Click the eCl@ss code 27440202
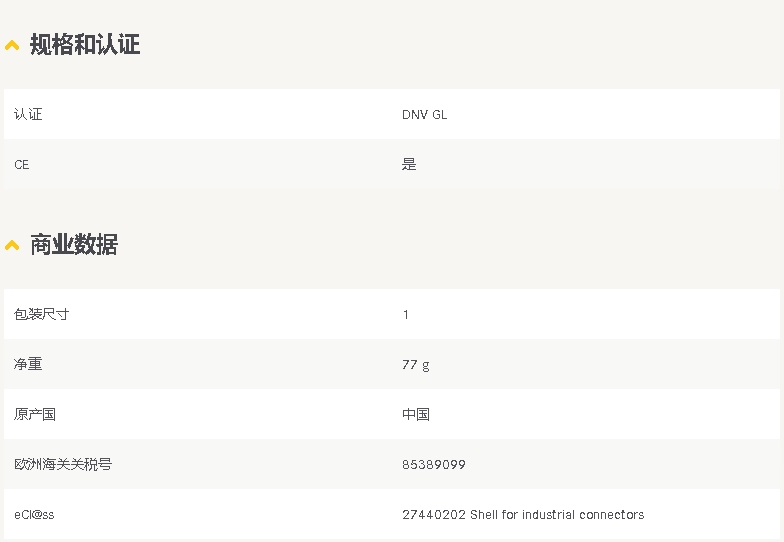784x542 pixels. 434,514
